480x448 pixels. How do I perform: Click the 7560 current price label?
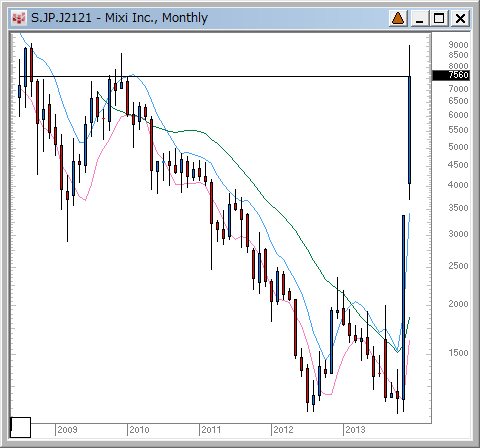click(451, 75)
